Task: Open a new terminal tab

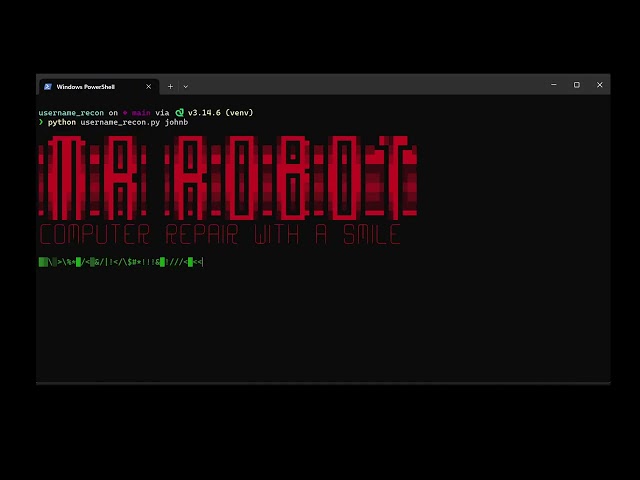Action: (170, 87)
